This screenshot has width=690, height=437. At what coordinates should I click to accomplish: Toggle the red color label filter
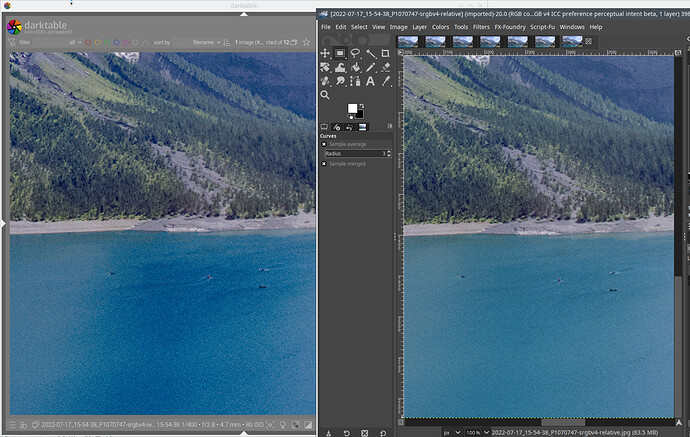(x=87, y=42)
